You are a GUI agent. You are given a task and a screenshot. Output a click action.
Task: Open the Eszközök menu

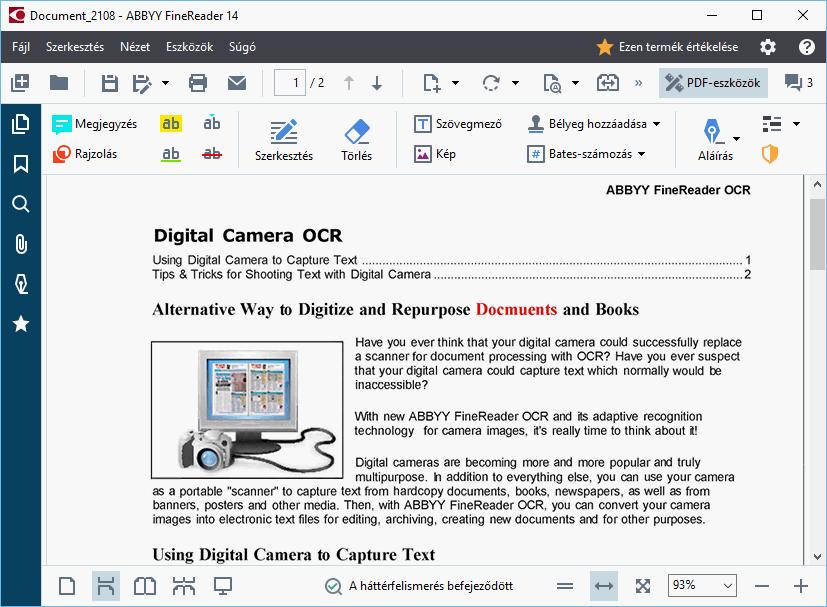(189, 47)
